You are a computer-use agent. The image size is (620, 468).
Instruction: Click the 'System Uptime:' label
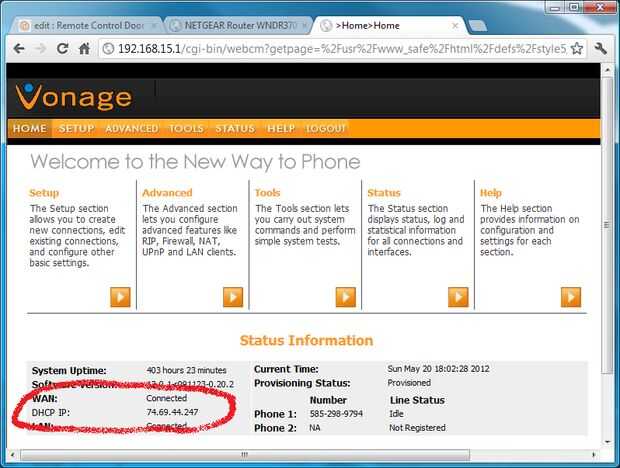click(69, 371)
